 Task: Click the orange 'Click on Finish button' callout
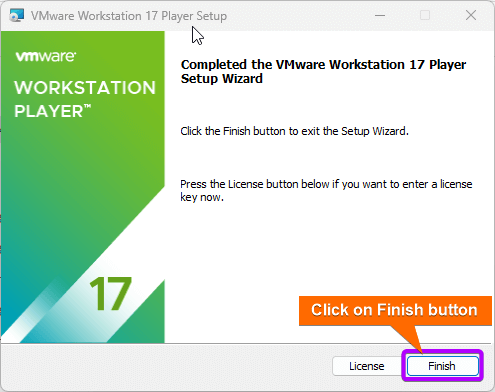pos(395,310)
